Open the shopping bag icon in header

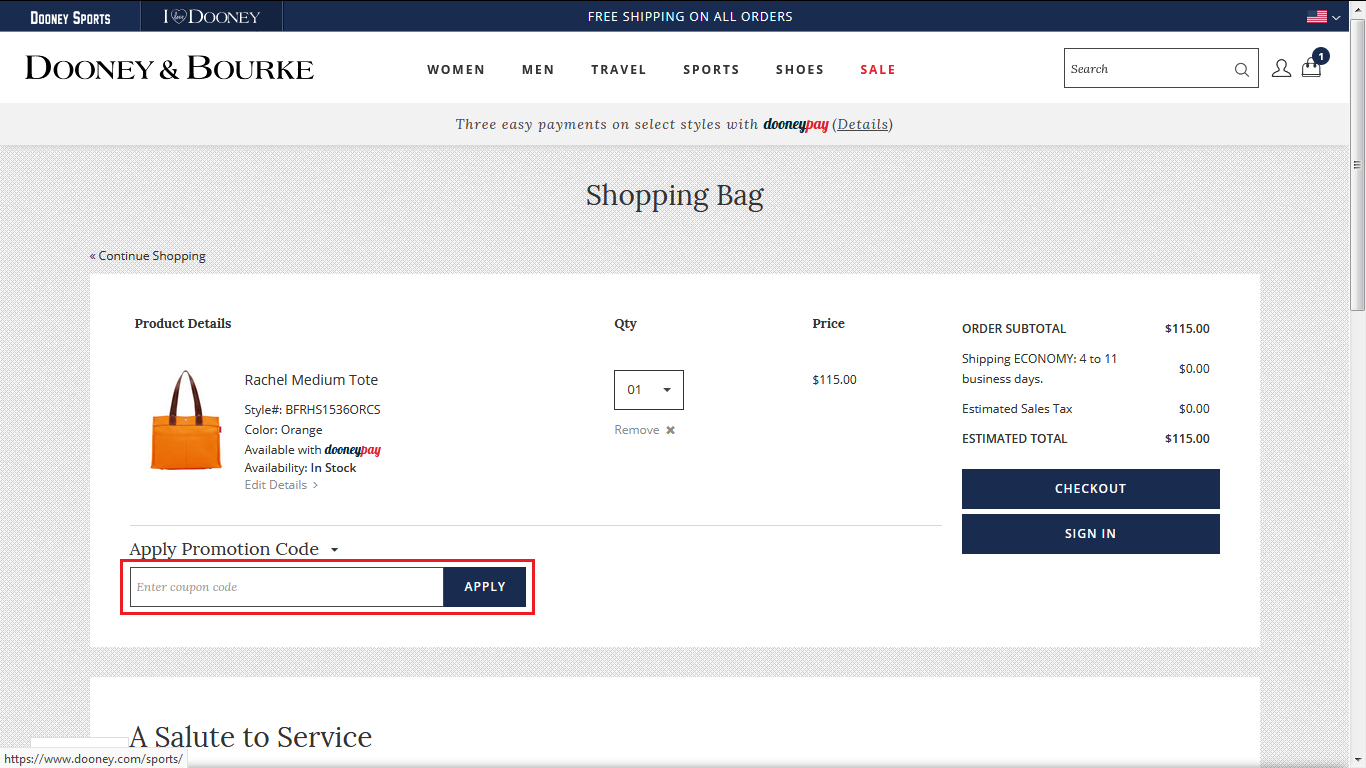(x=1312, y=67)
